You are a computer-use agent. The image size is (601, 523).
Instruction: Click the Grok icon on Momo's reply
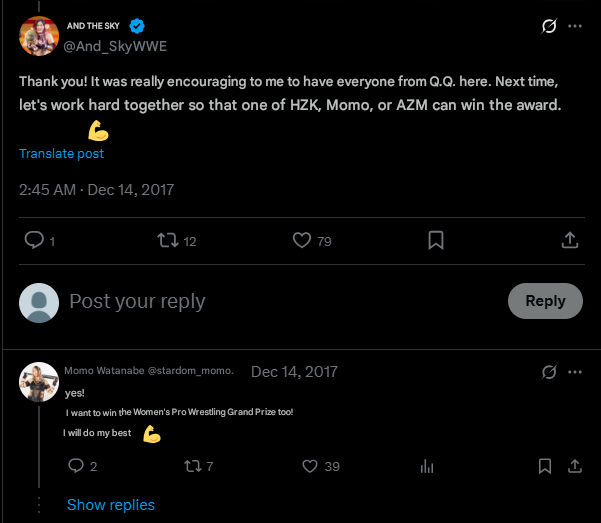pyautogui.click(x=548, y=372)
